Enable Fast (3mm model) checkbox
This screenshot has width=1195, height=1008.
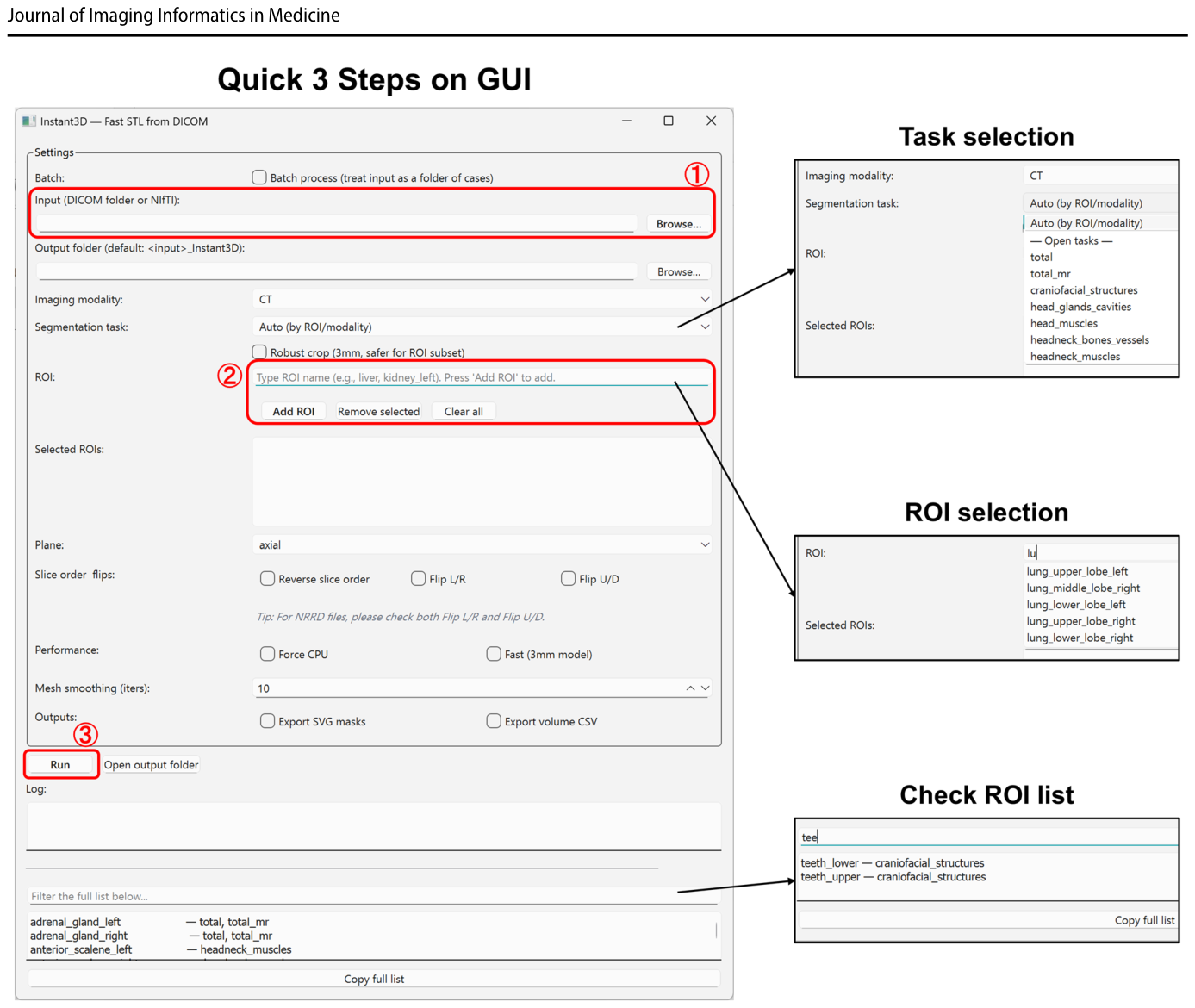[x=494, y=654]
